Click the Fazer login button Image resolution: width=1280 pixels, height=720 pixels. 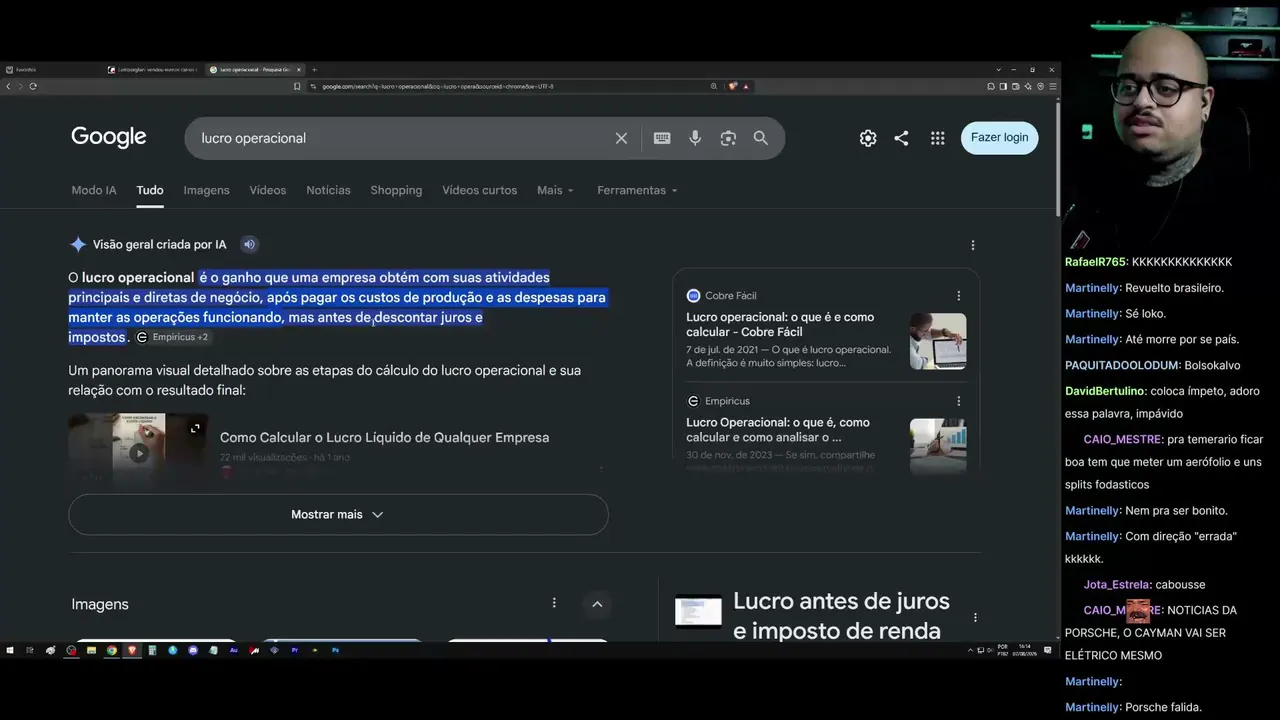tap(1000, 138)
